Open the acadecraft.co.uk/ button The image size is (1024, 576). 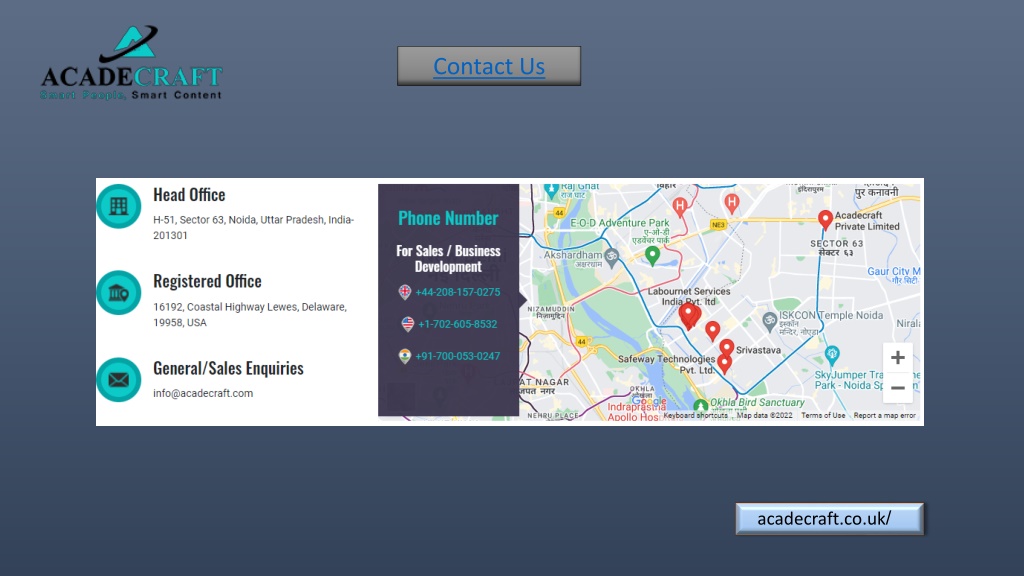coord(829,519)
